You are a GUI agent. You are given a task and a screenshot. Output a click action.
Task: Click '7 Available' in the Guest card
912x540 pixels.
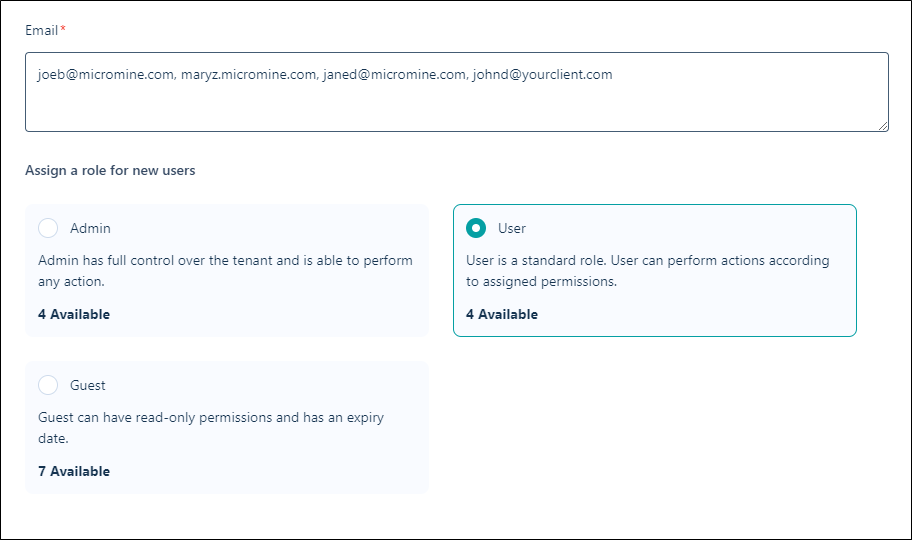(74, 471)
